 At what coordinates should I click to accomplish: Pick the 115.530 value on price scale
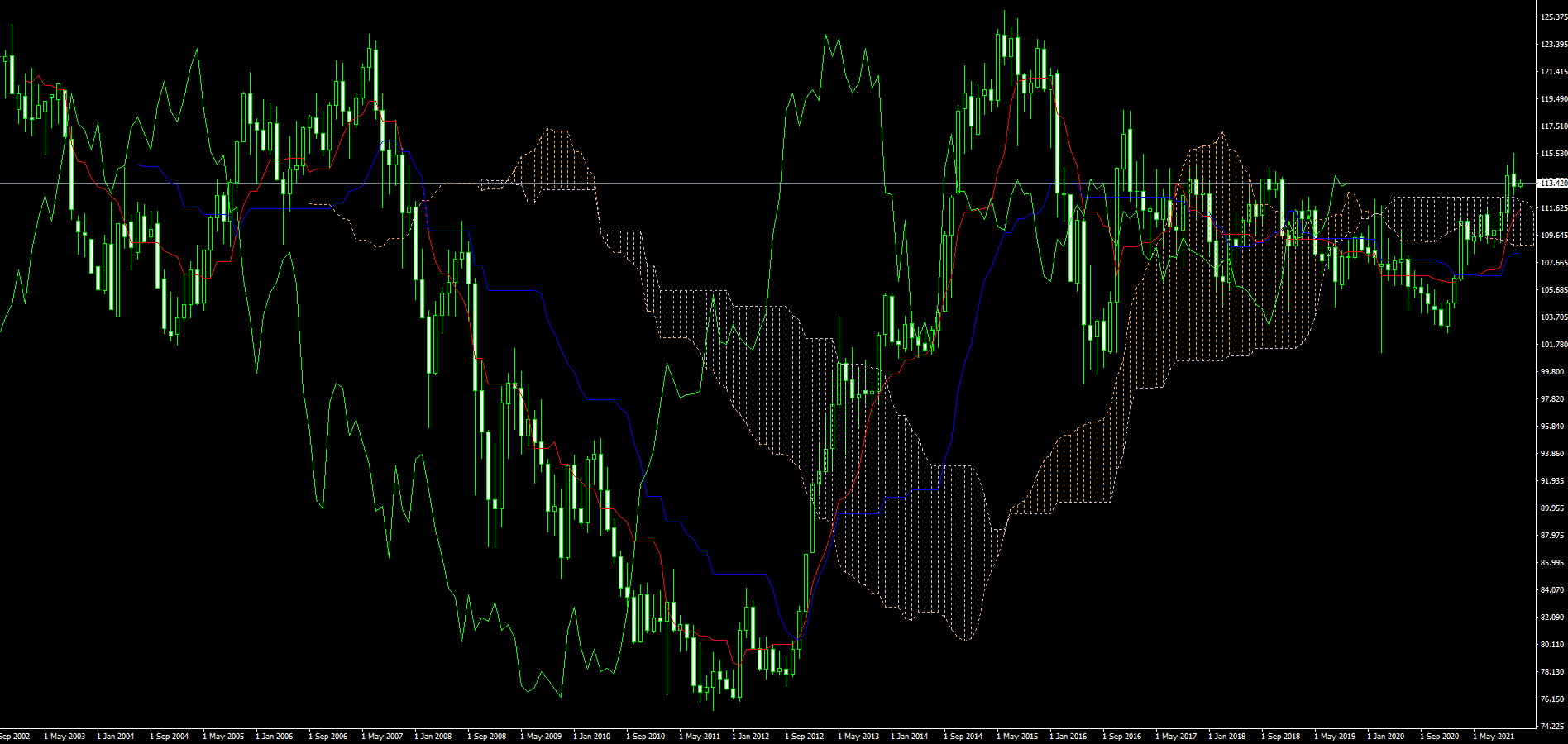pos(1554,153)
